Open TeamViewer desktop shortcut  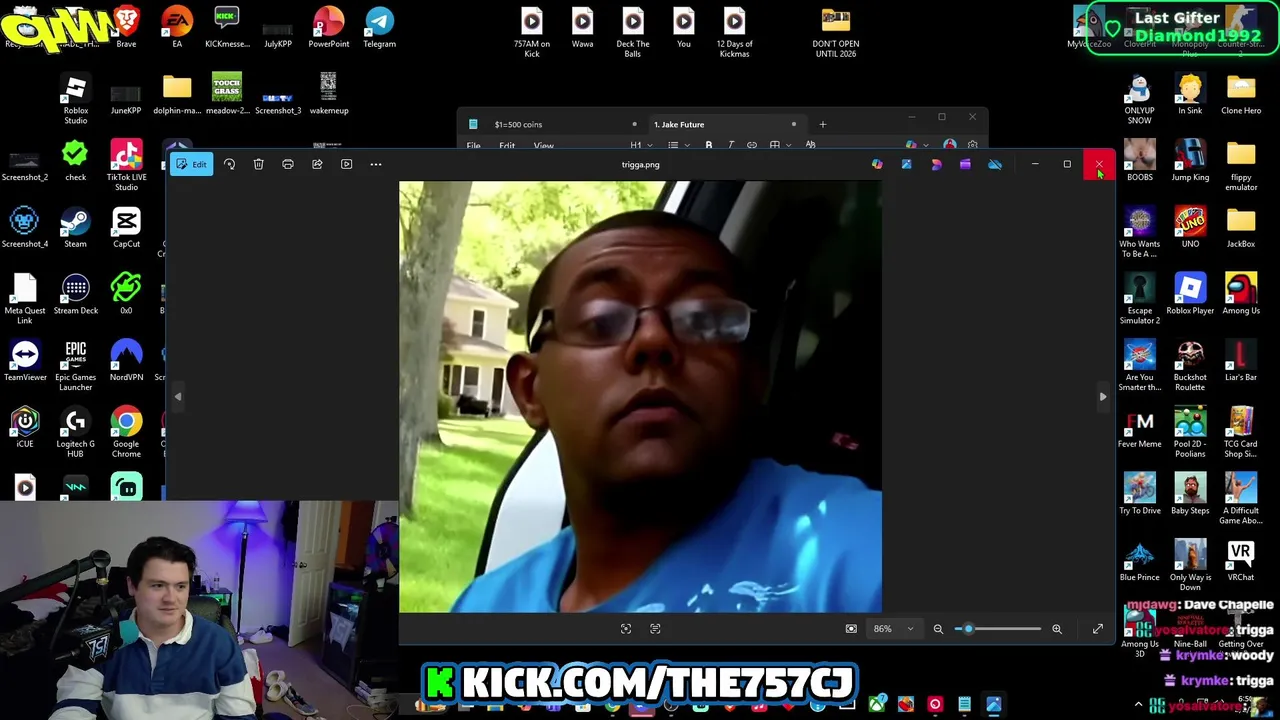click(x=25, y=361)
